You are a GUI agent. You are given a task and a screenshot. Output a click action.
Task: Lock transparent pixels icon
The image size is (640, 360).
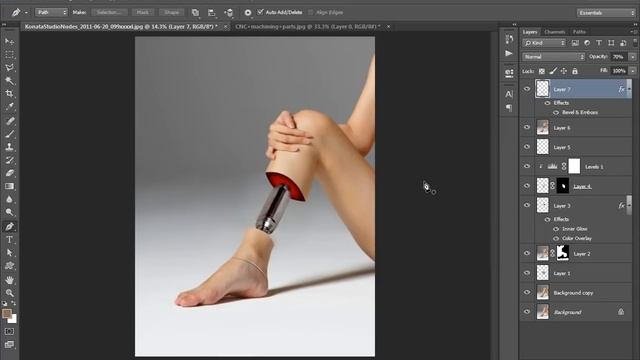pos(542,71)
